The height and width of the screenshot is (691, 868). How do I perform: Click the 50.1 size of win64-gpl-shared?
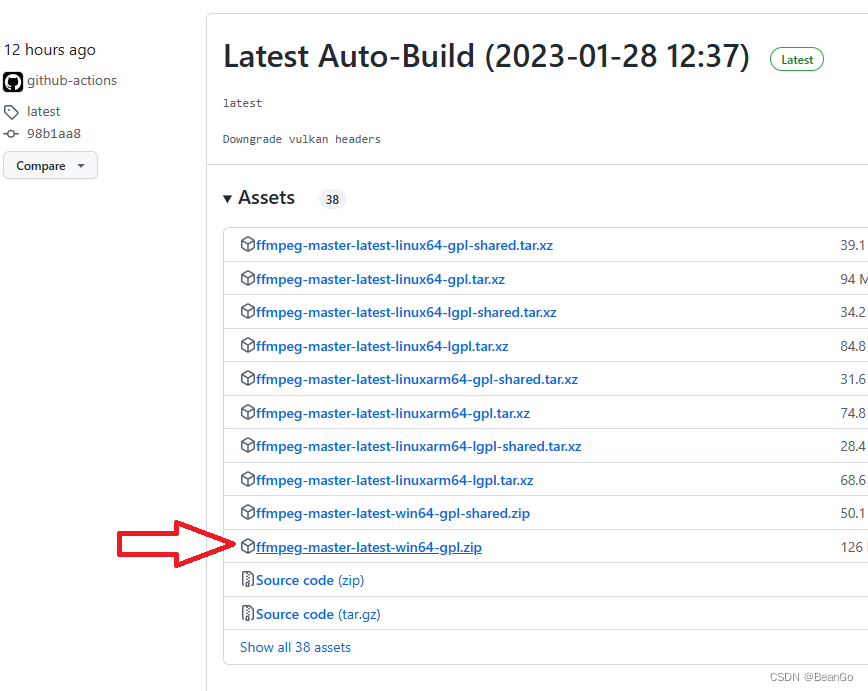click(x=853, y=513)
